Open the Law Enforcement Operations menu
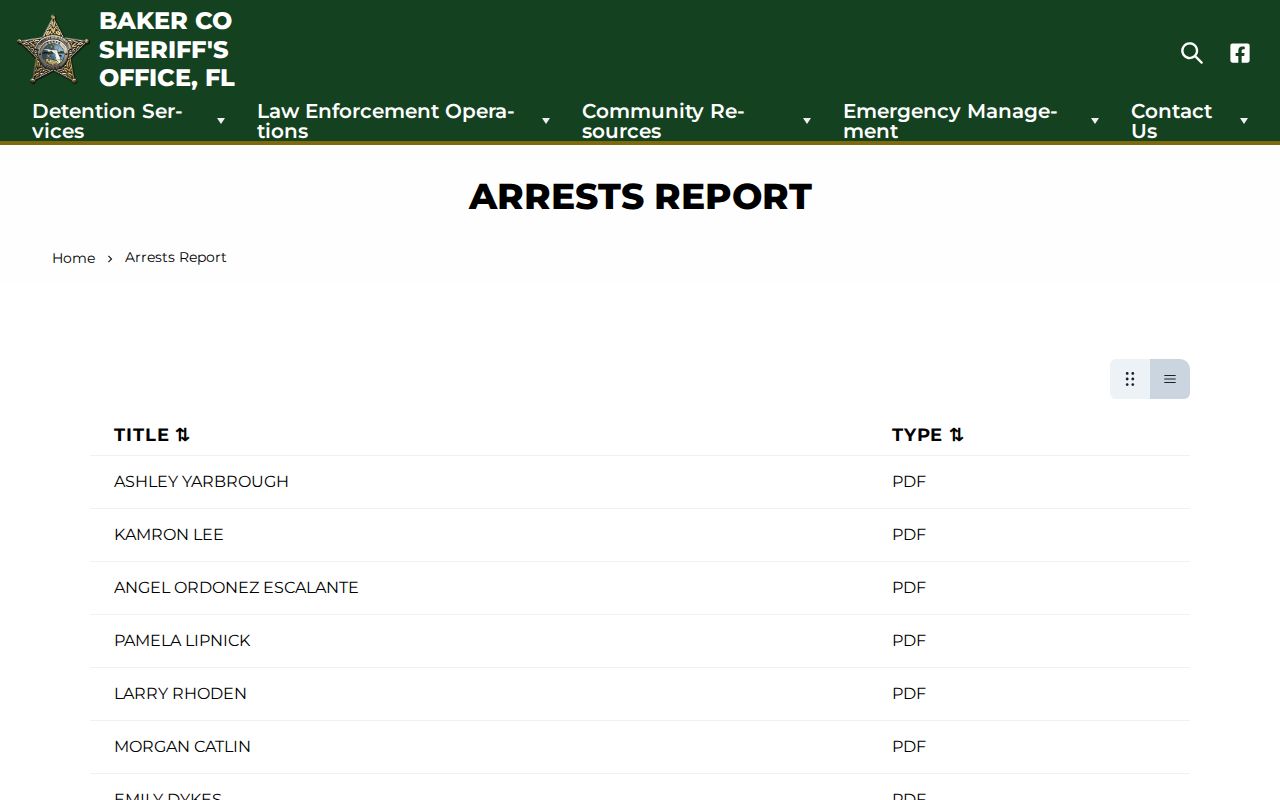The image size is (1280, 800). tap(386, 121)
